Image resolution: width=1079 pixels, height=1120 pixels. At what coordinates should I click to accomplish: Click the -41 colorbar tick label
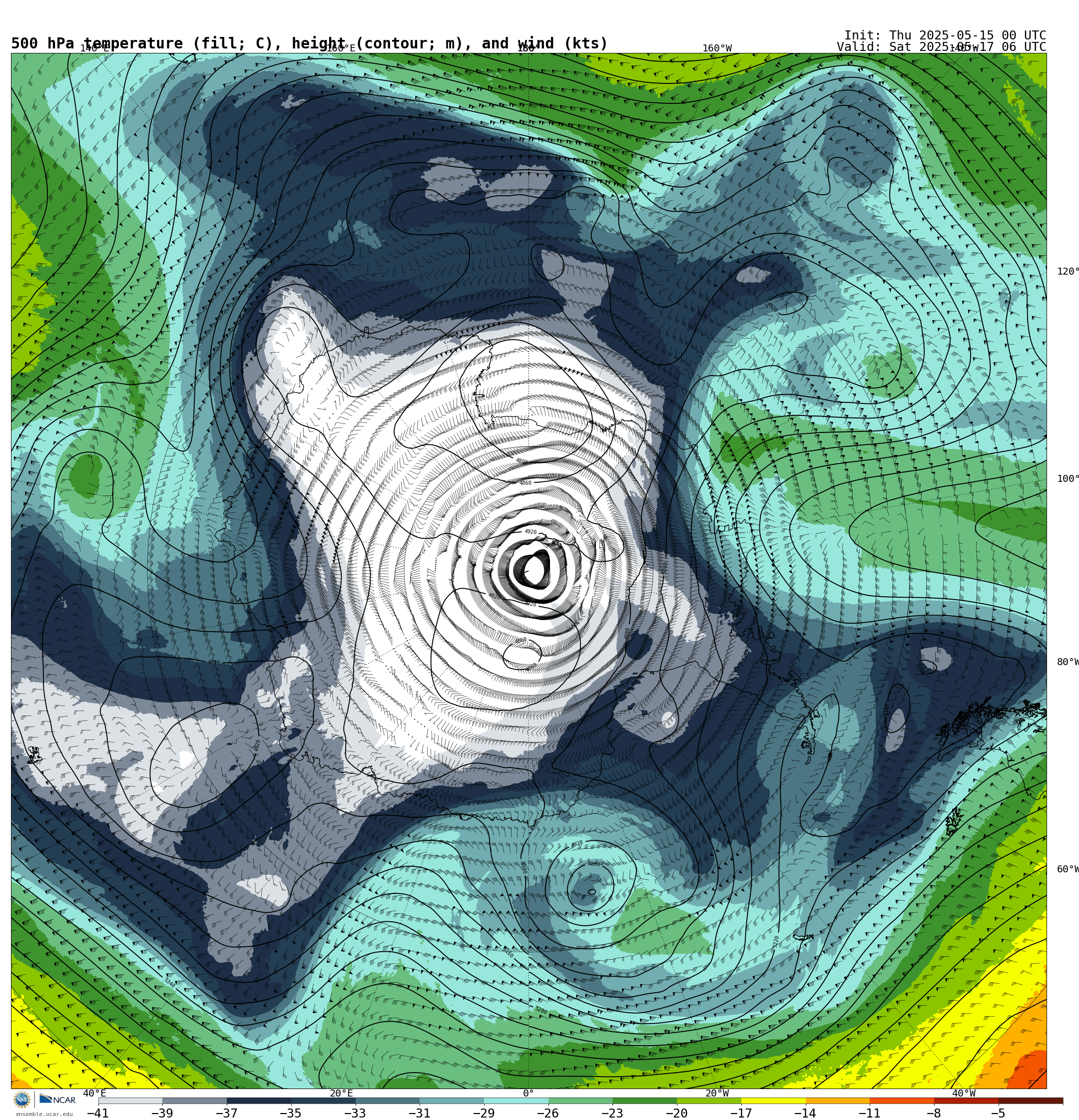98,1113
